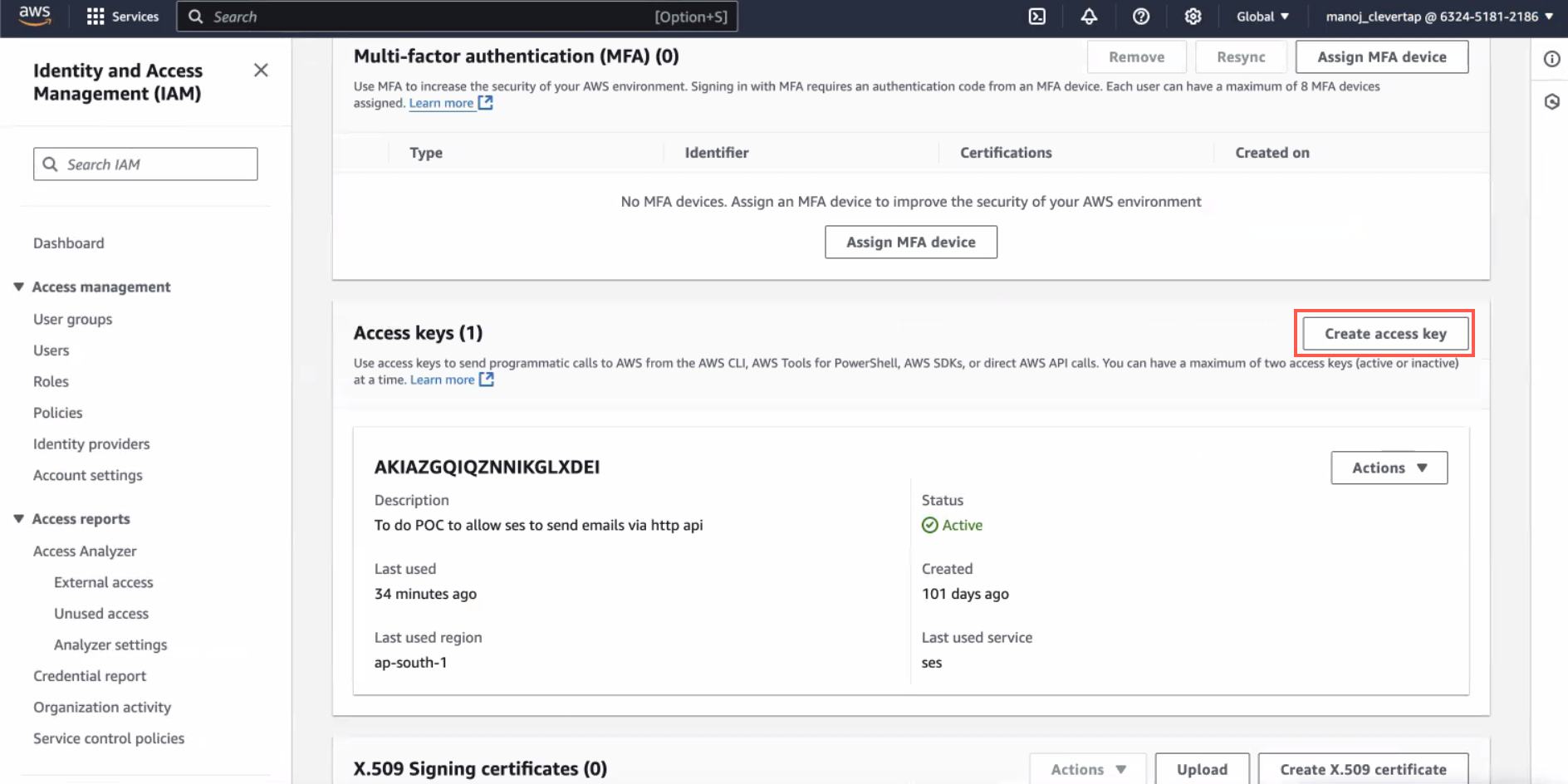Image resolution: width=1568 pixels, height=784 pixels.
Task: Open the settings gear icon
Action: click(x=1193, y=17)
